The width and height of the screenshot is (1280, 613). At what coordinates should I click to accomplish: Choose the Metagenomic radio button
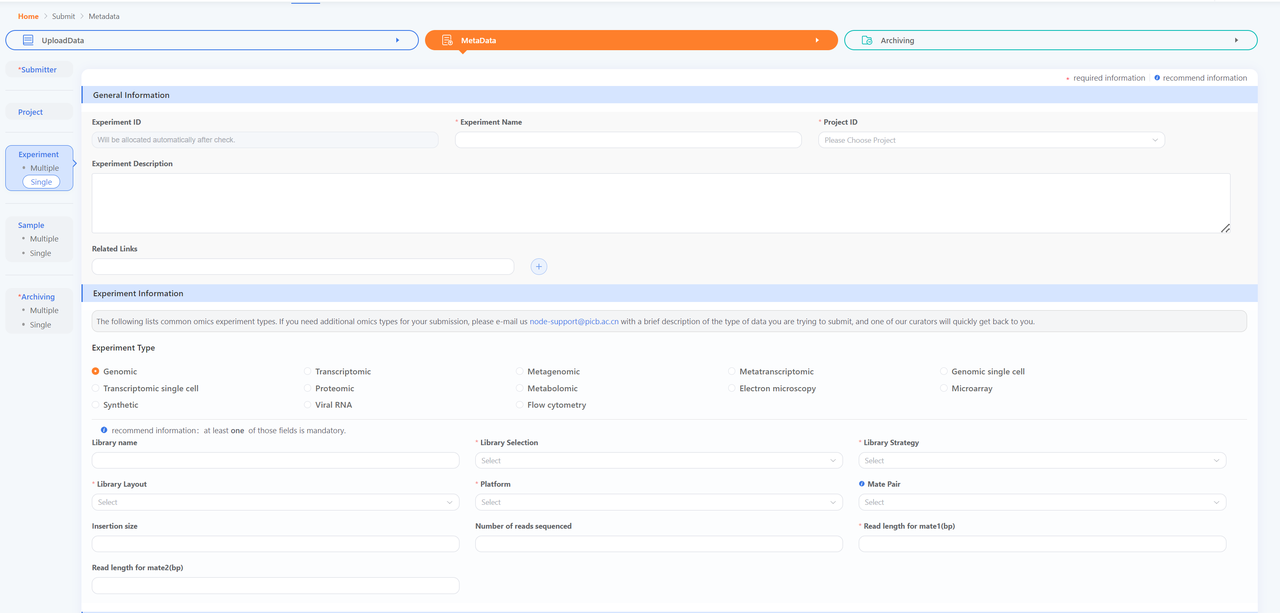click(x=520, y=371)
